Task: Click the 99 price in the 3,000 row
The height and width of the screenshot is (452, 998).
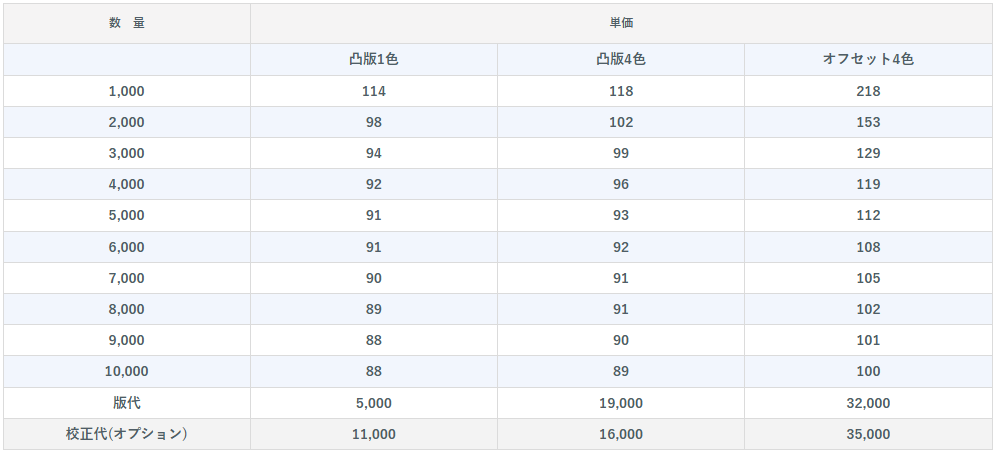Action: click(621, 153)
